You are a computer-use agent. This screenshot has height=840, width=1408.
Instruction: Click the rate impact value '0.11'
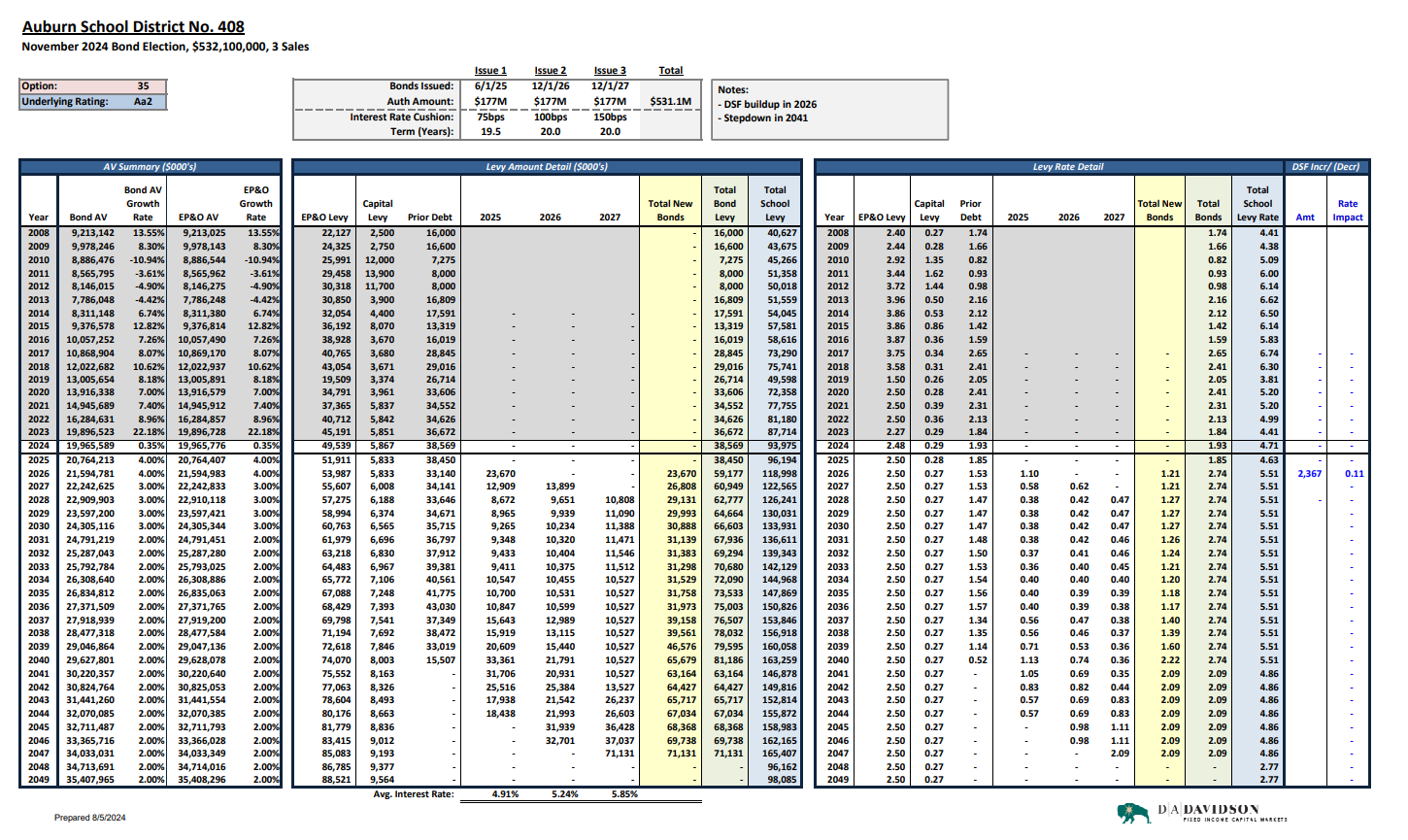point(1354,474)
